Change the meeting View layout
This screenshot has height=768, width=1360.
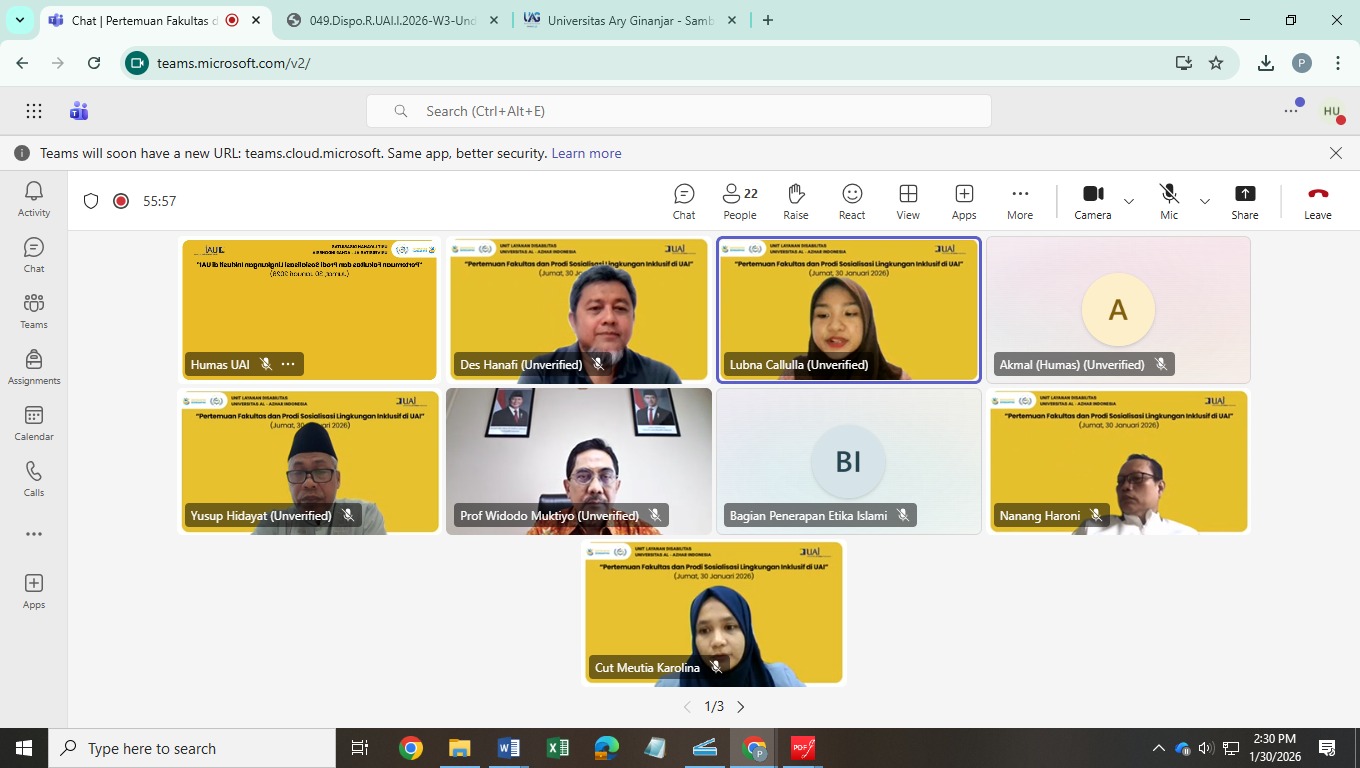click(x=908, y=201)
